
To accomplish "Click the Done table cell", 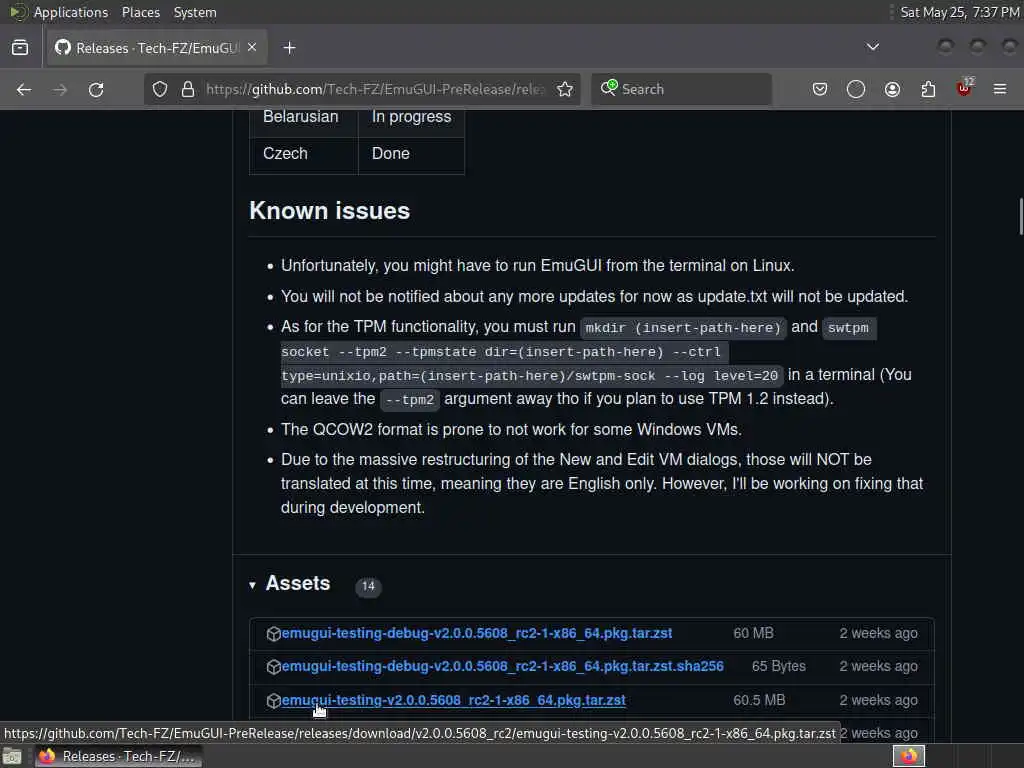I will coord(411,155).
